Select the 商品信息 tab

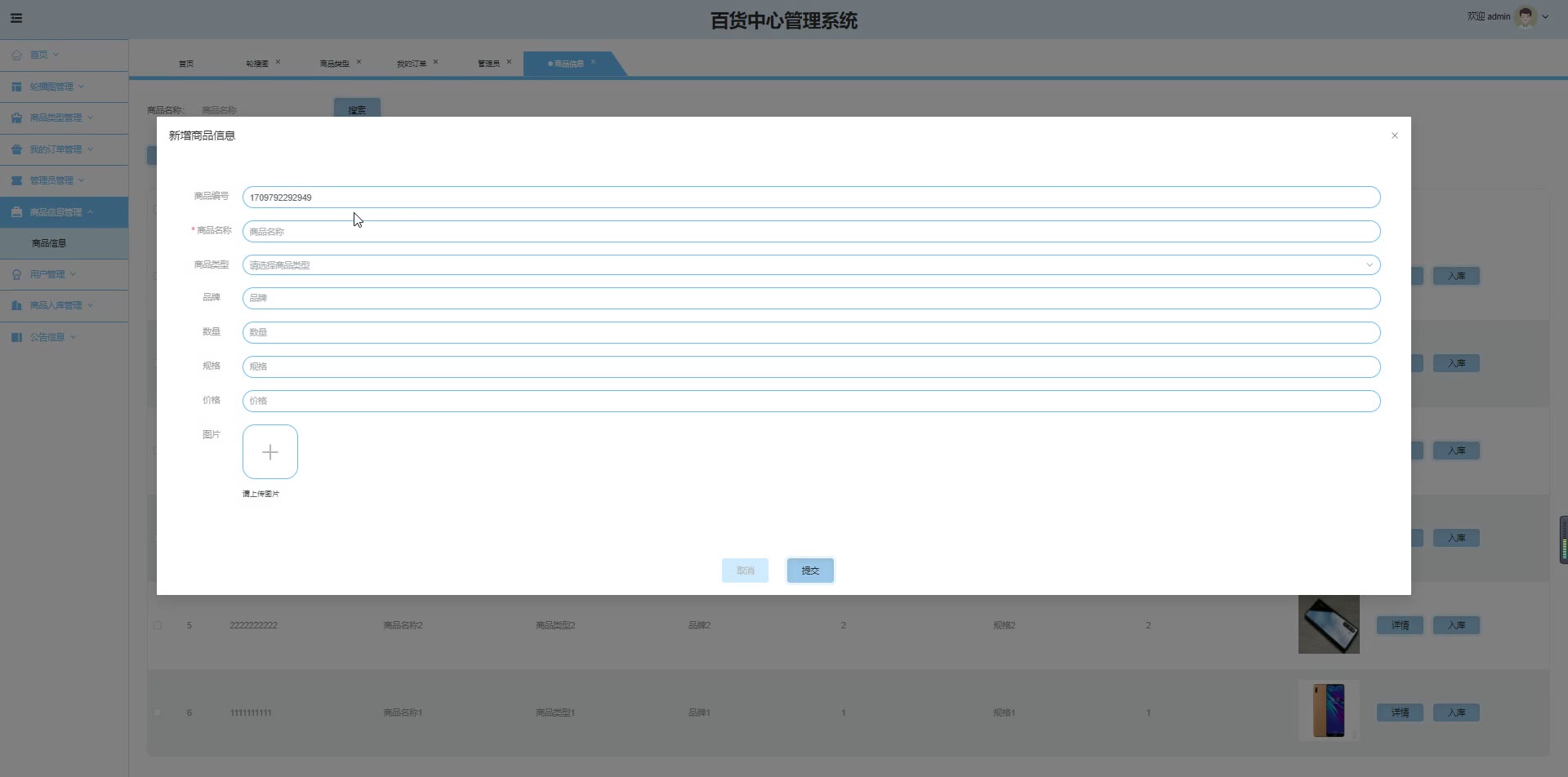(568, 64)
